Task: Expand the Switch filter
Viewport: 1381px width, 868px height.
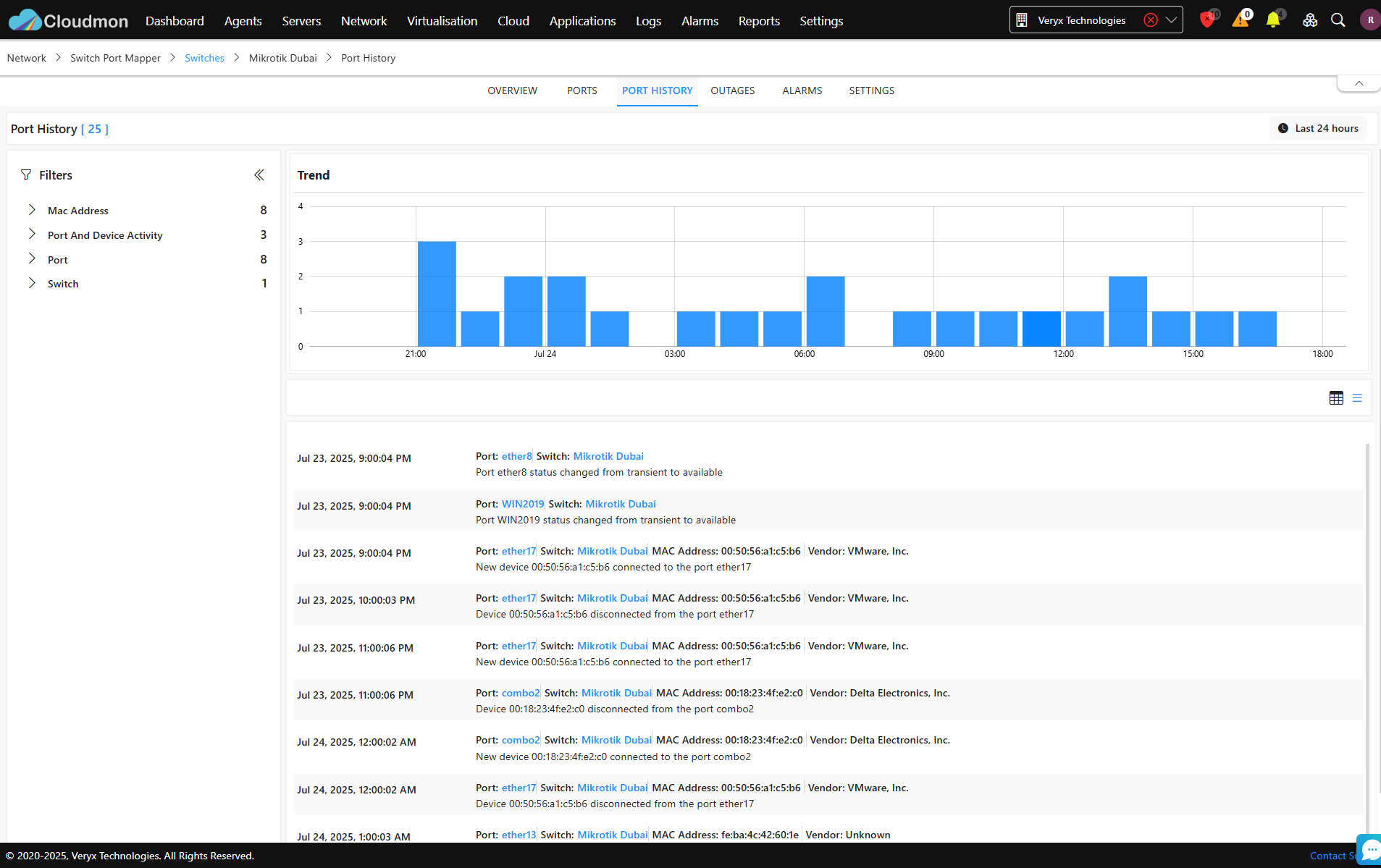Action: click(32, 283)
